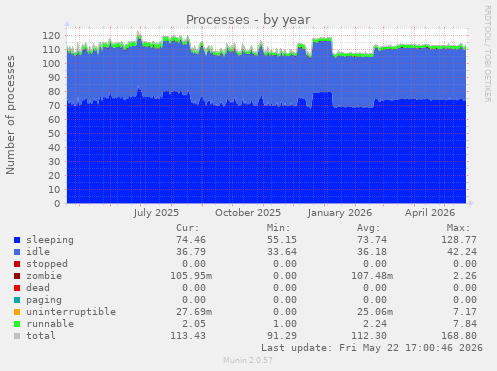Click total maximum value 168.80
This screenshot has height=371, width=497.
click(459, 336)
